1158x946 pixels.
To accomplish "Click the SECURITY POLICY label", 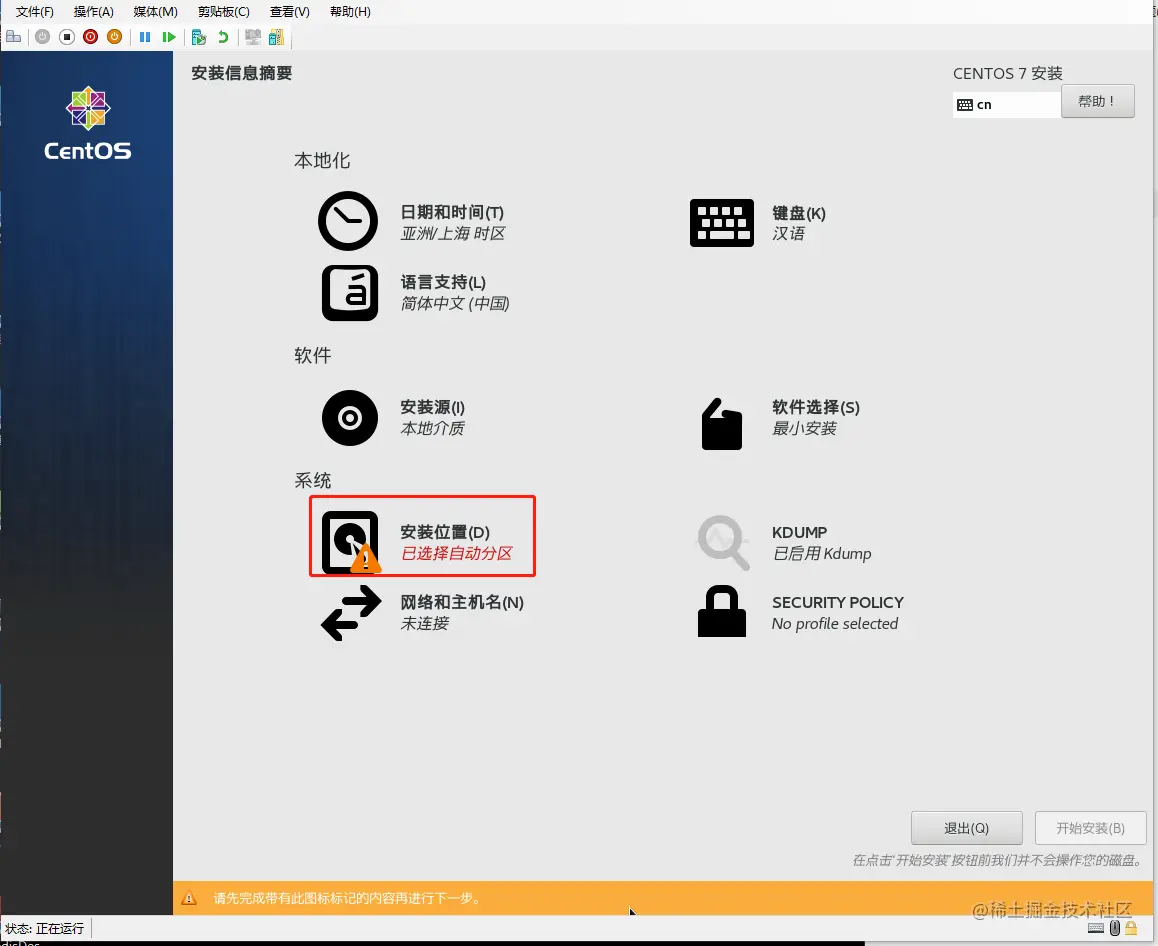I will point(838,603).
